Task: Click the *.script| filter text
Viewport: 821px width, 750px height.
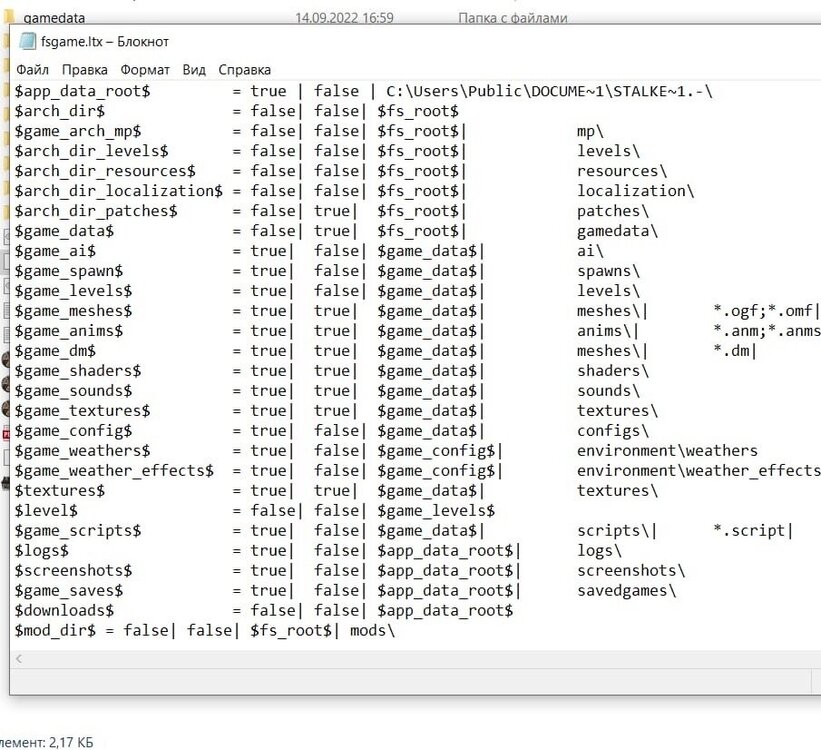Action: tap(753, 531)
